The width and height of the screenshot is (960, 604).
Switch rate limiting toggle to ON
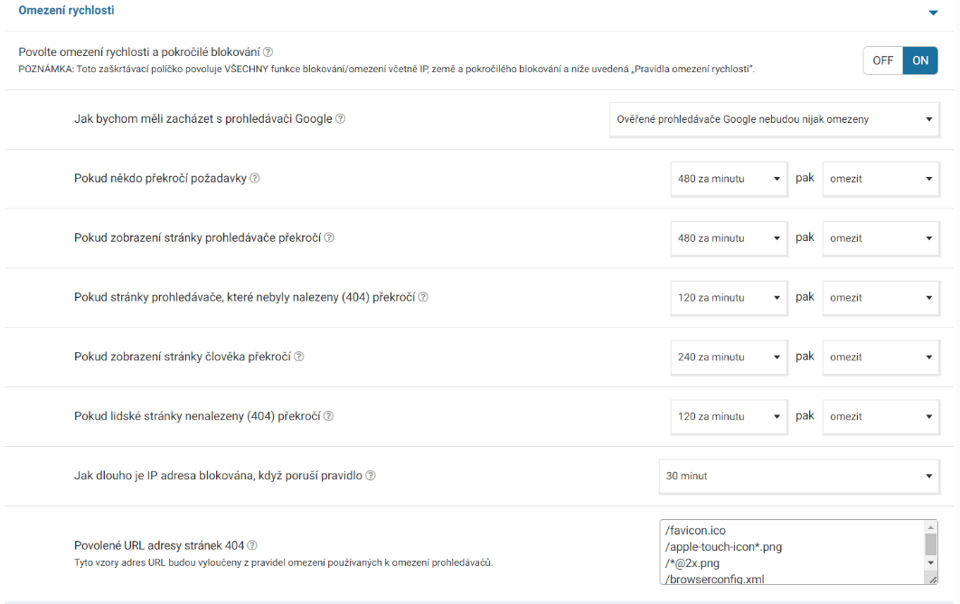click(x=920, y=61)
